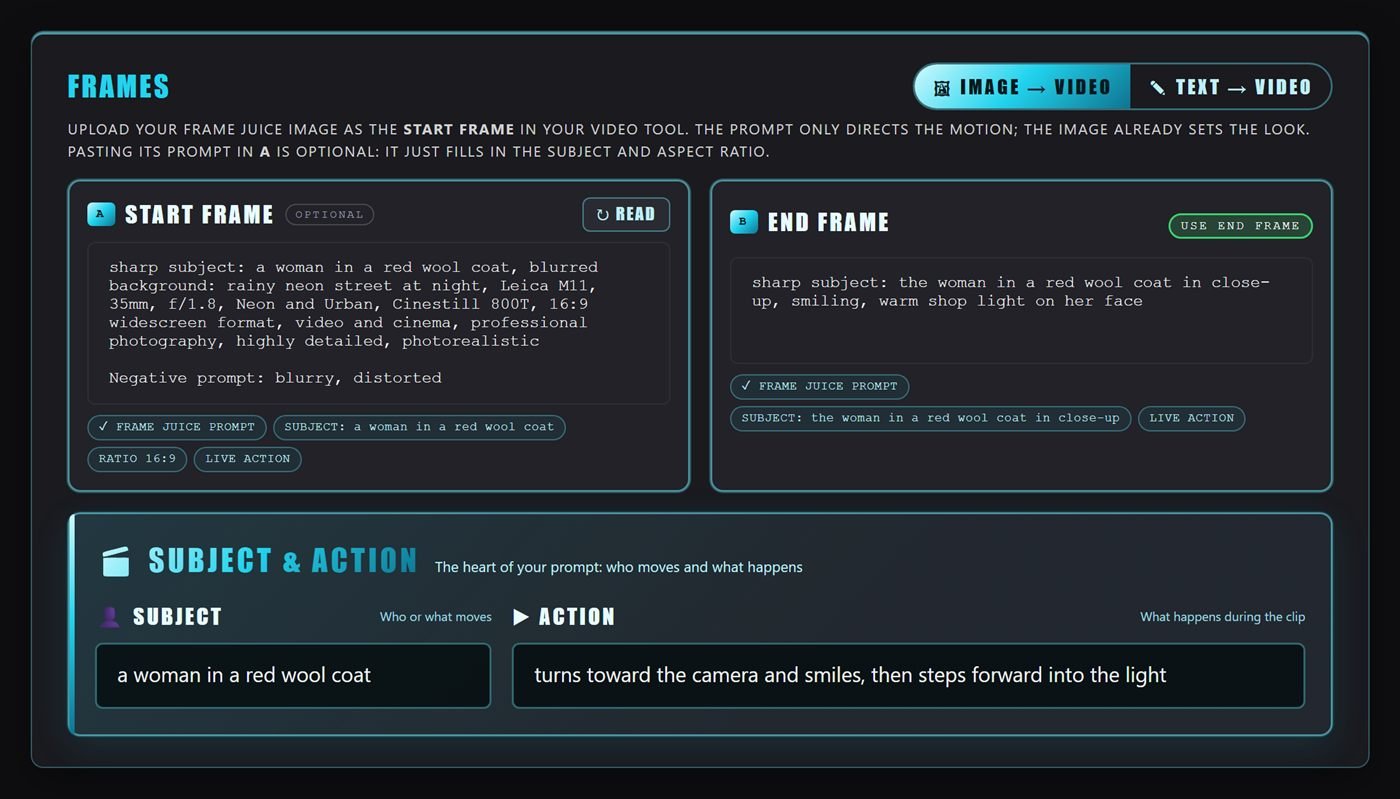Image resolution: width=1400 pixels, height=799 pixels.
Task: Click the 'Who or what moves' hint text
Action: click(436, 617)
